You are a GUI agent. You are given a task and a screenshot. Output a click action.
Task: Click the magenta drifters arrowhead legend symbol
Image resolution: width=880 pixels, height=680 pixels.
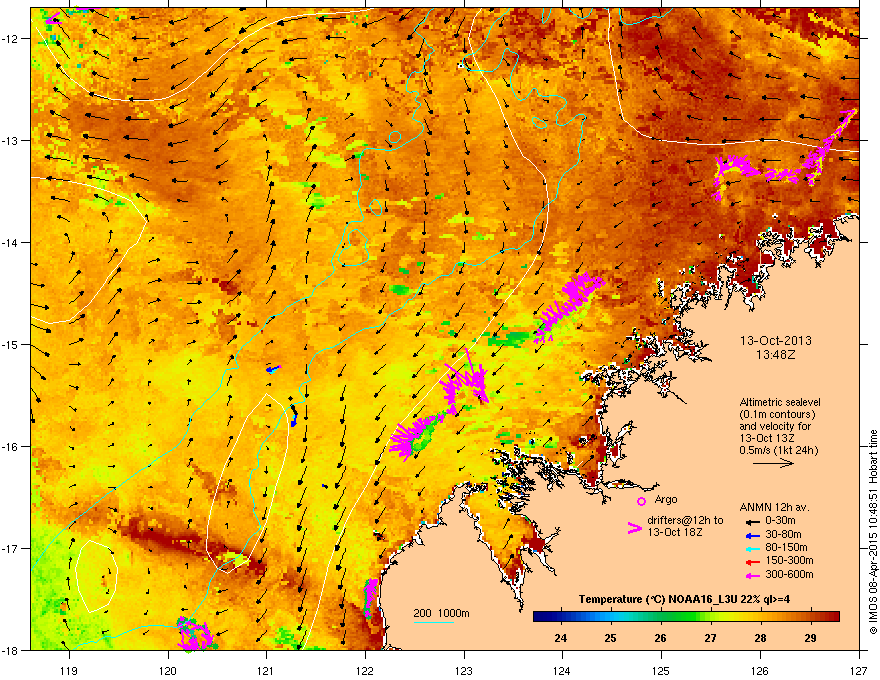634,527
